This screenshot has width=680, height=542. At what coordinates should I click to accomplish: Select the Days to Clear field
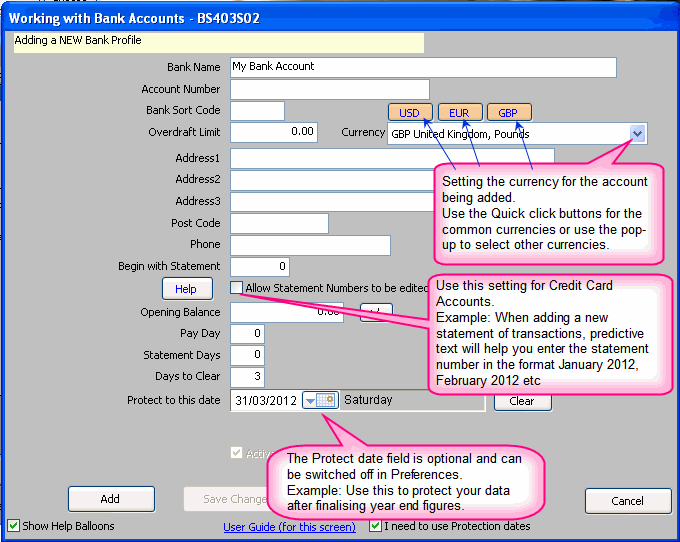coord(247,376)
